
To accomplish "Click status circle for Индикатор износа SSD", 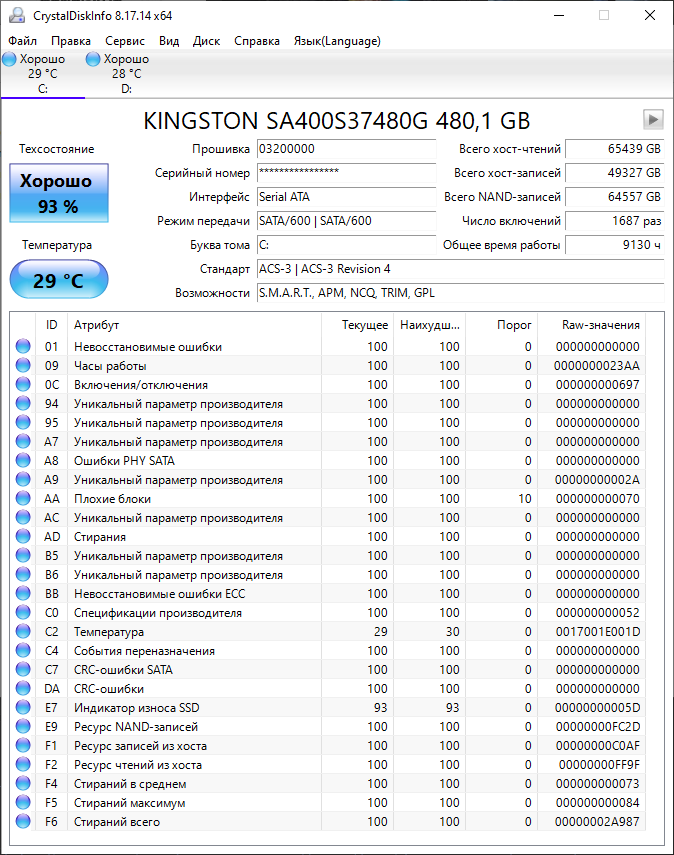I will pyautogui.click(x=23, y=707).
